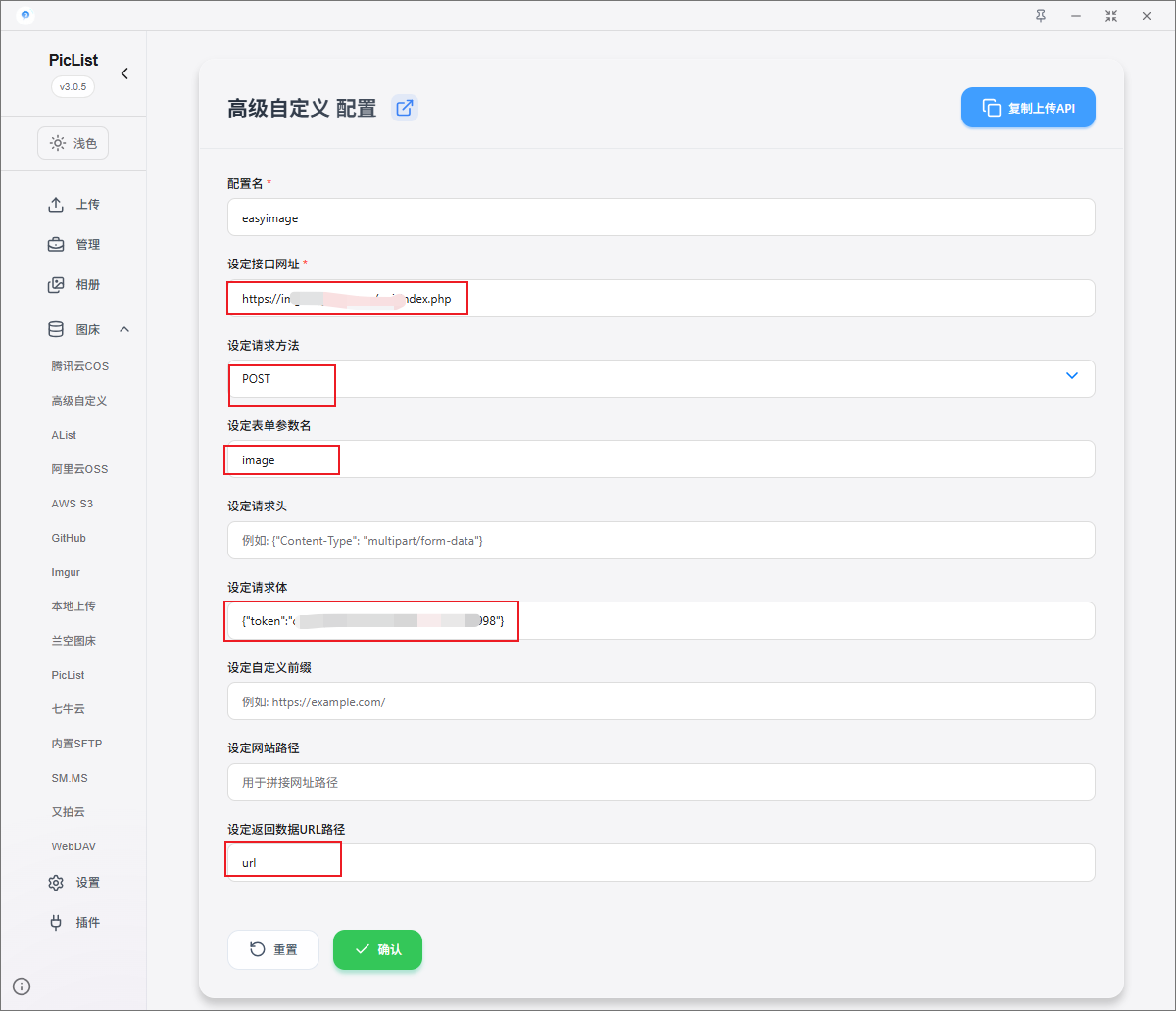Open the 上传 upload page
The height and width of the screenshot is (1011, 1176).
(74, 205)
